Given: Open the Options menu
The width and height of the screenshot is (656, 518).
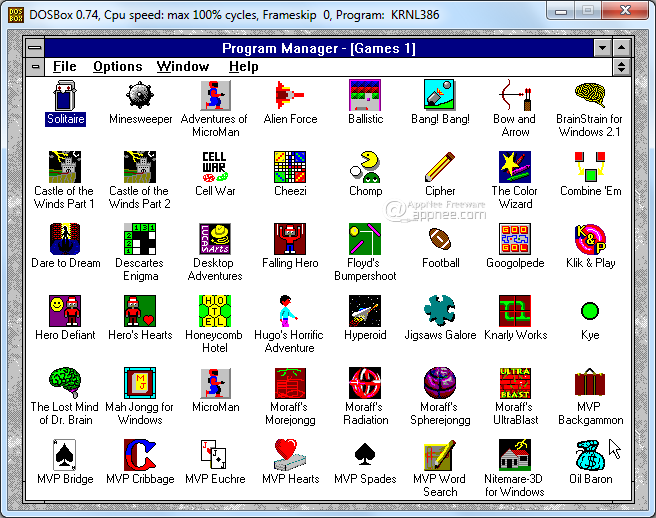Looking at the screenshot, I should click(118, 67).
